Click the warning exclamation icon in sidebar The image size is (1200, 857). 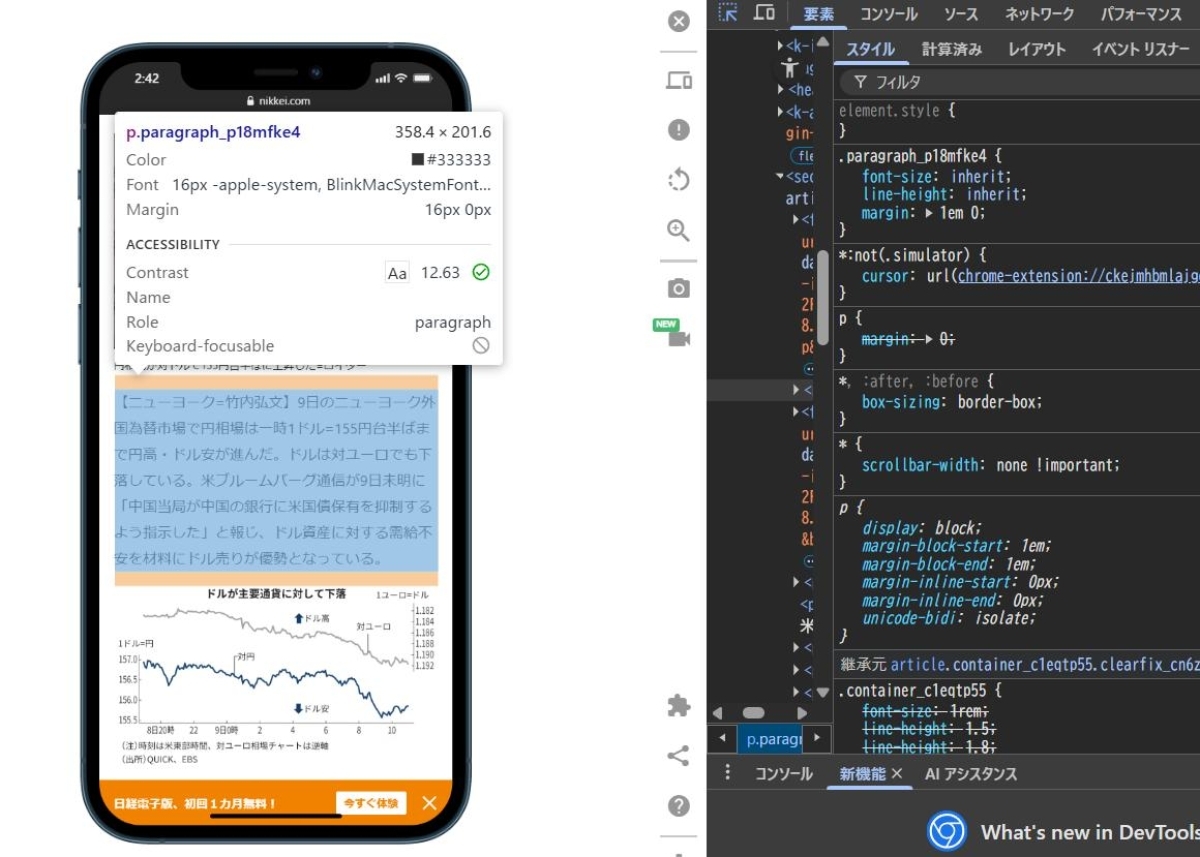click(x=679, y=130)
